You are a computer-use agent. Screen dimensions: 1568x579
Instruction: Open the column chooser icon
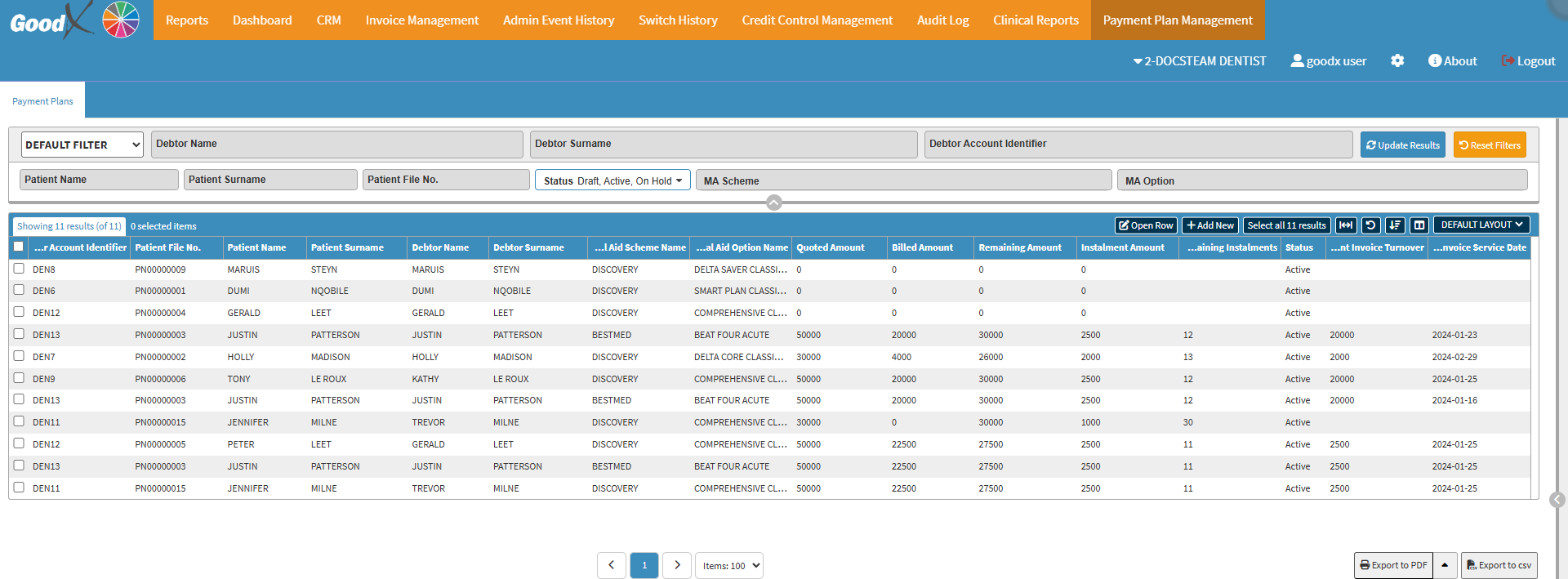[1419, 225]
